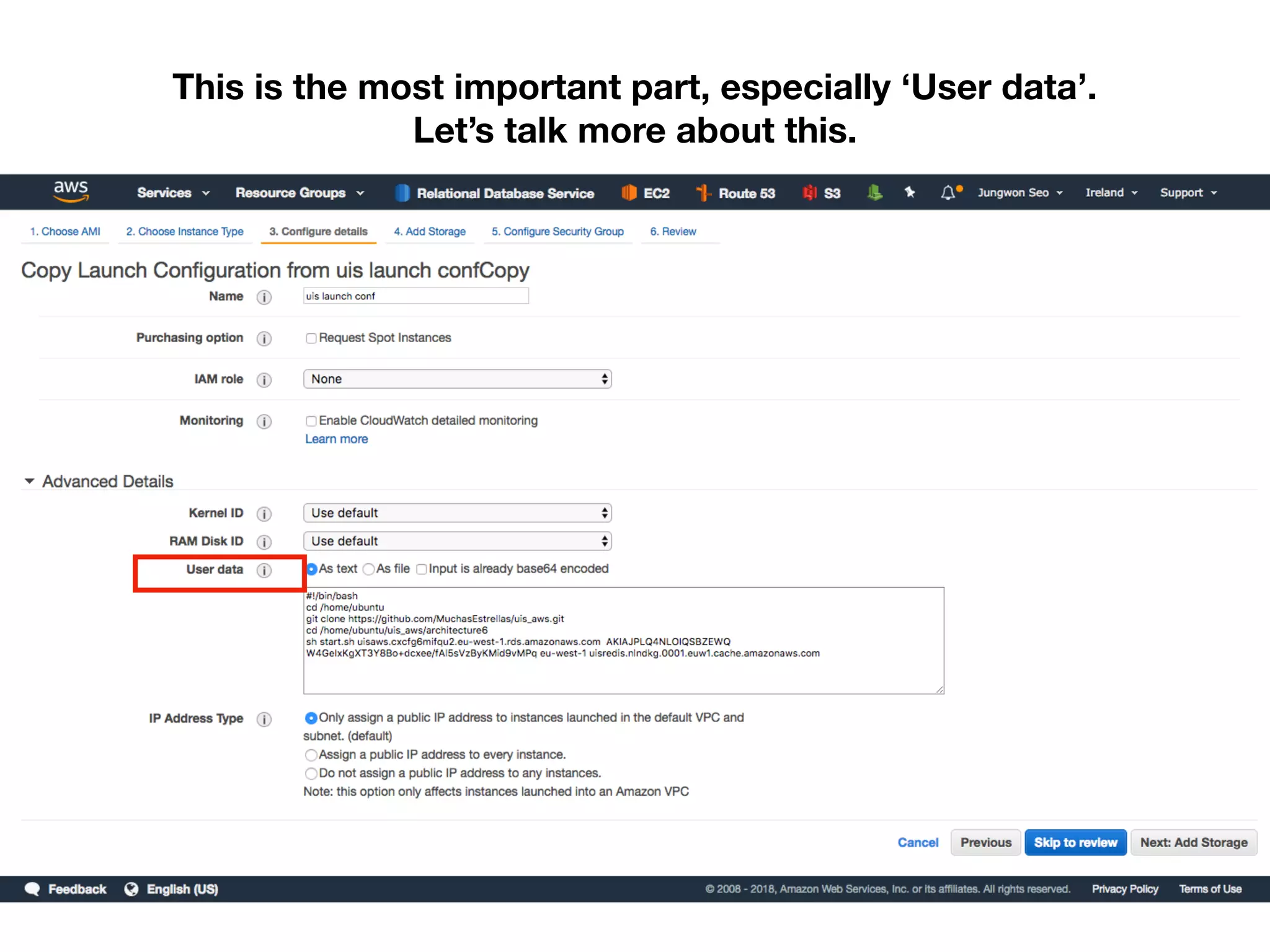The image size is (1270, 952).
Task: Click the Previous button
Action: (986, 843)
